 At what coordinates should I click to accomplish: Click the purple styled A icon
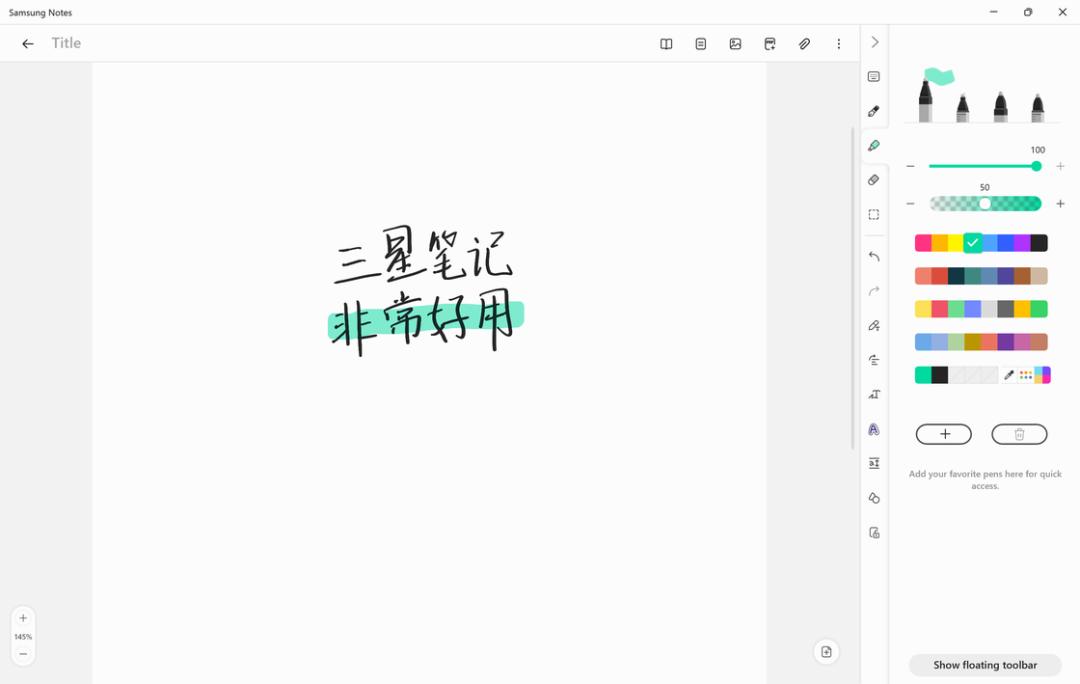point(874,429)
